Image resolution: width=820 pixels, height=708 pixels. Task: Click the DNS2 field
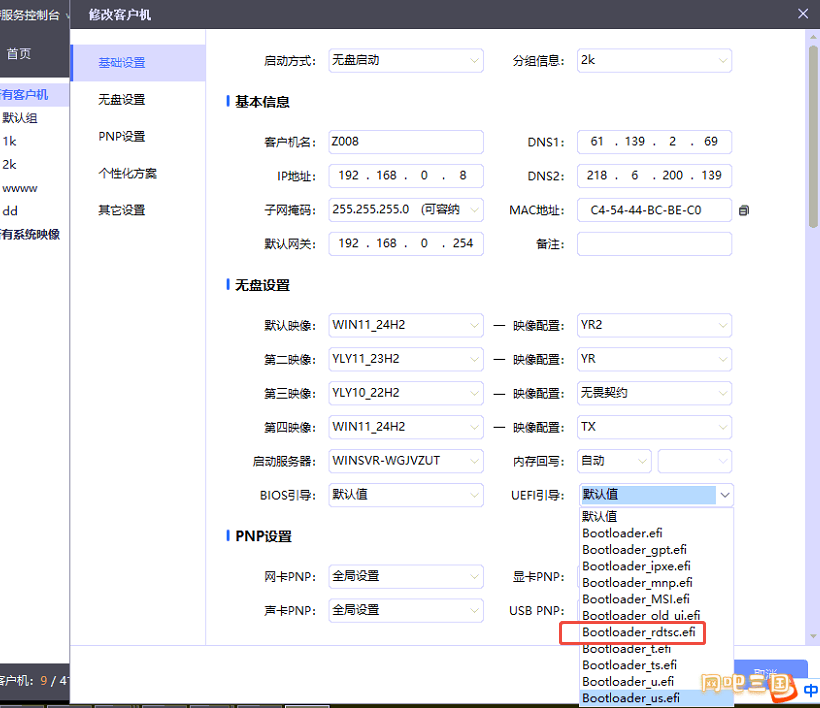pyautogui.click(x=654, y=176)
